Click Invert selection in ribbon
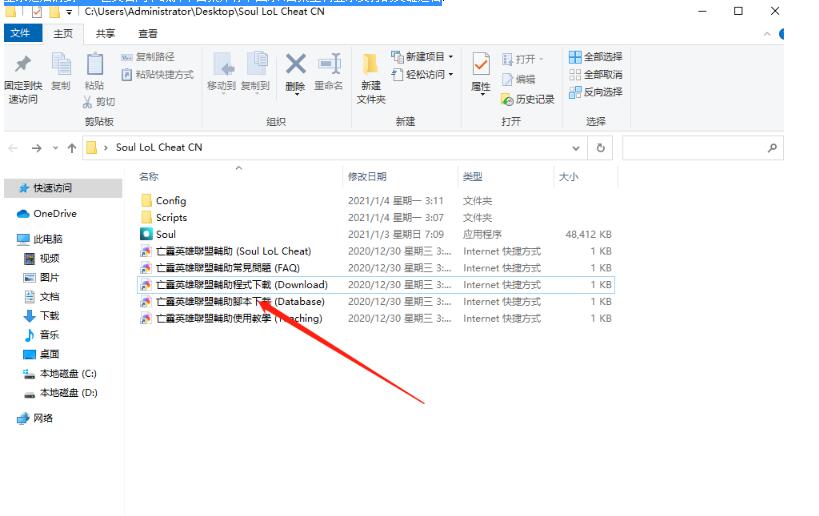Screen dimensions: 819x516 pyautogui.click(x=595, y=92)
